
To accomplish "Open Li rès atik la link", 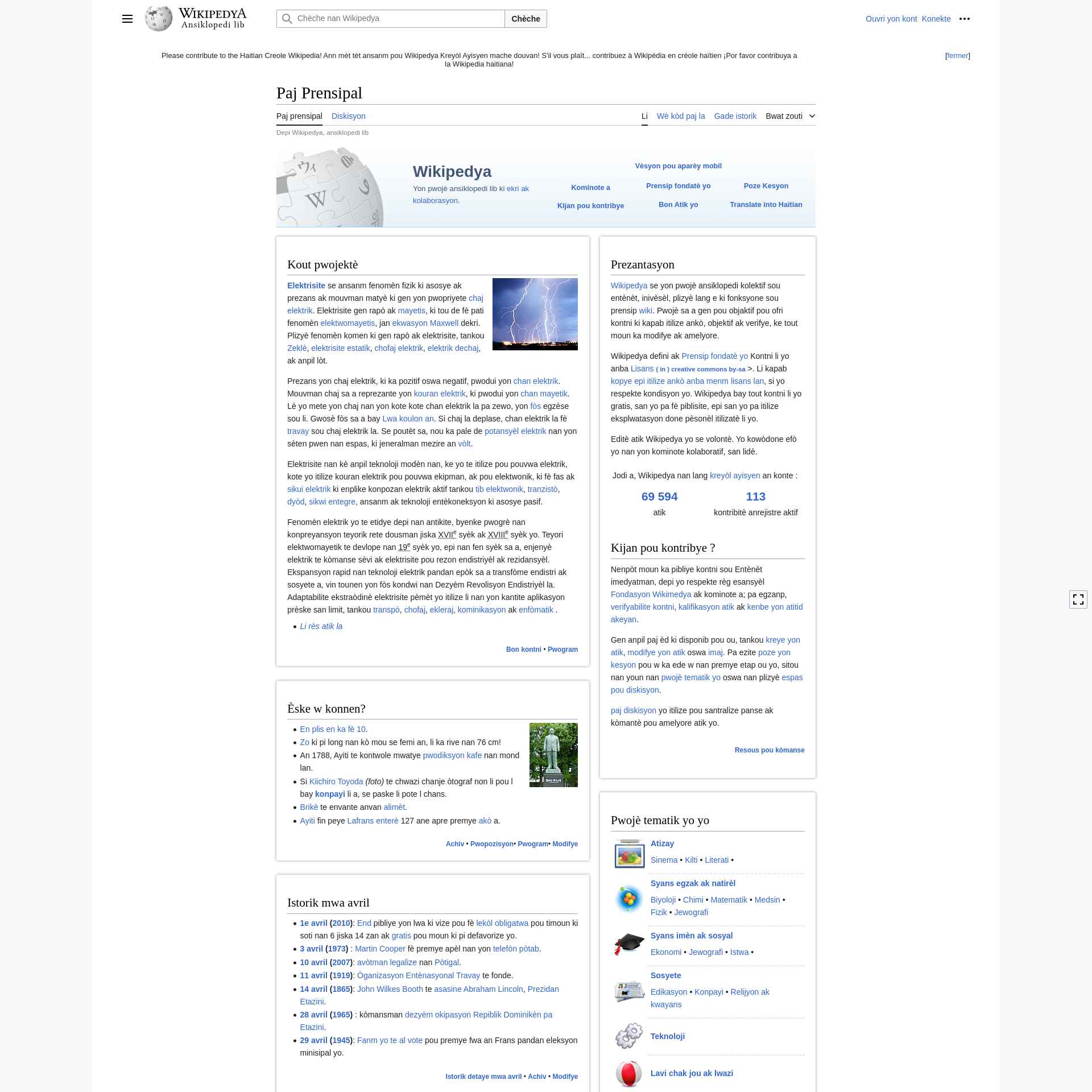I will pyautogui.click(x=321, y=626).
